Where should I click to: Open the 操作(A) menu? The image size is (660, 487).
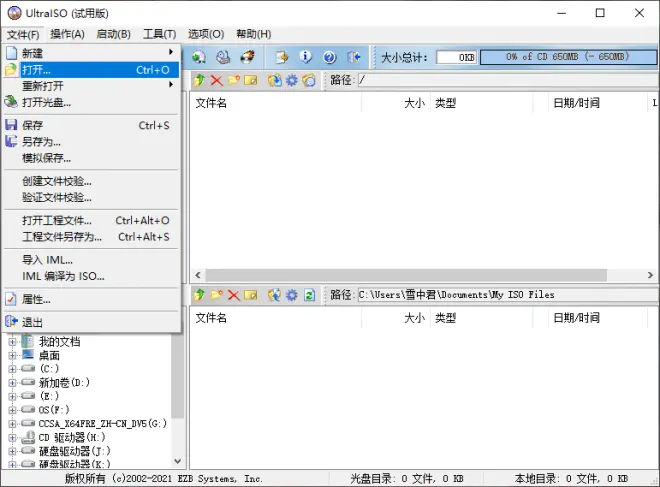pos(67,34)
